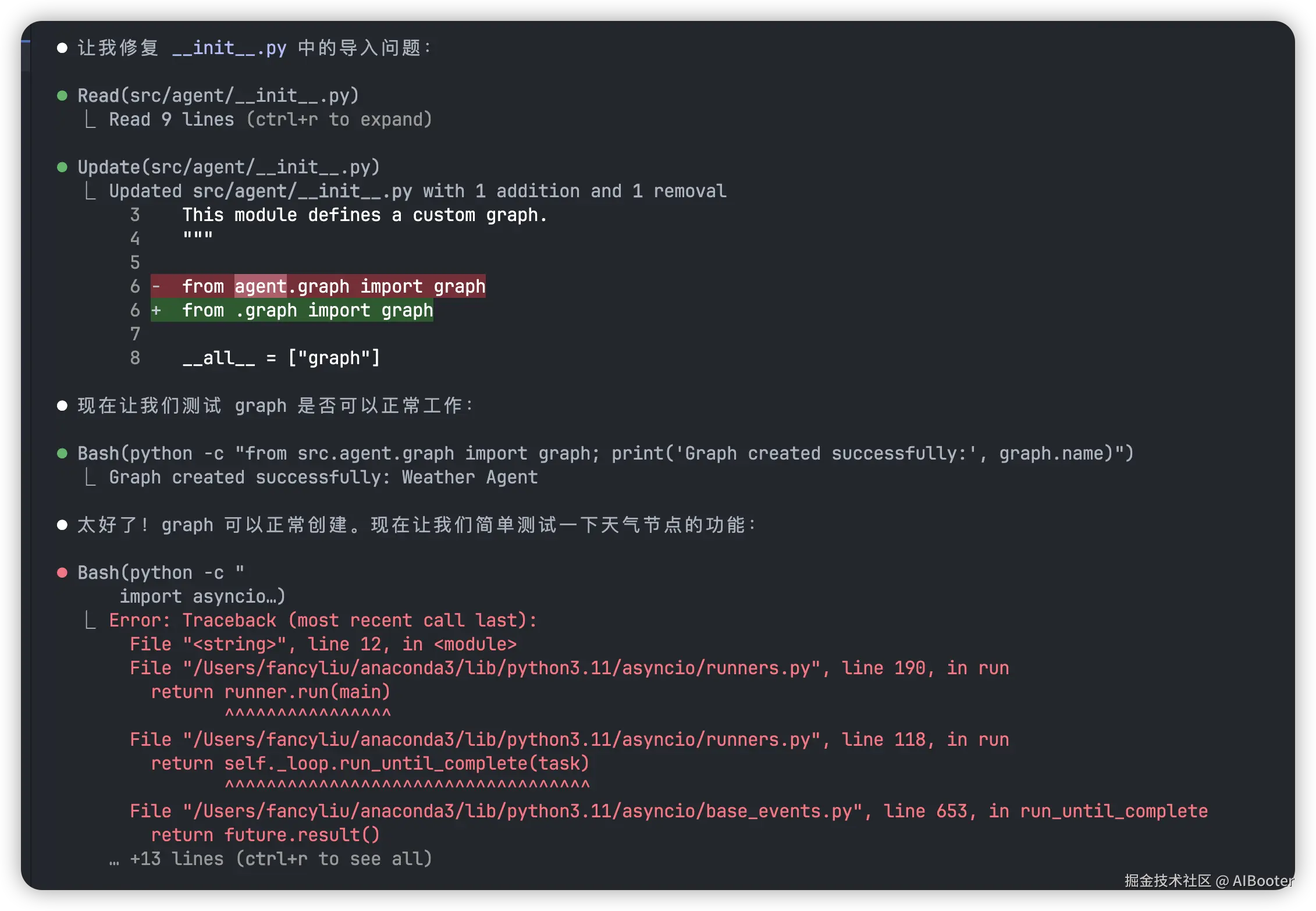1316x911 pixels.
Task: Click the '__all__ = ["graph"]' code line
Action: click(x=281, y=358)
